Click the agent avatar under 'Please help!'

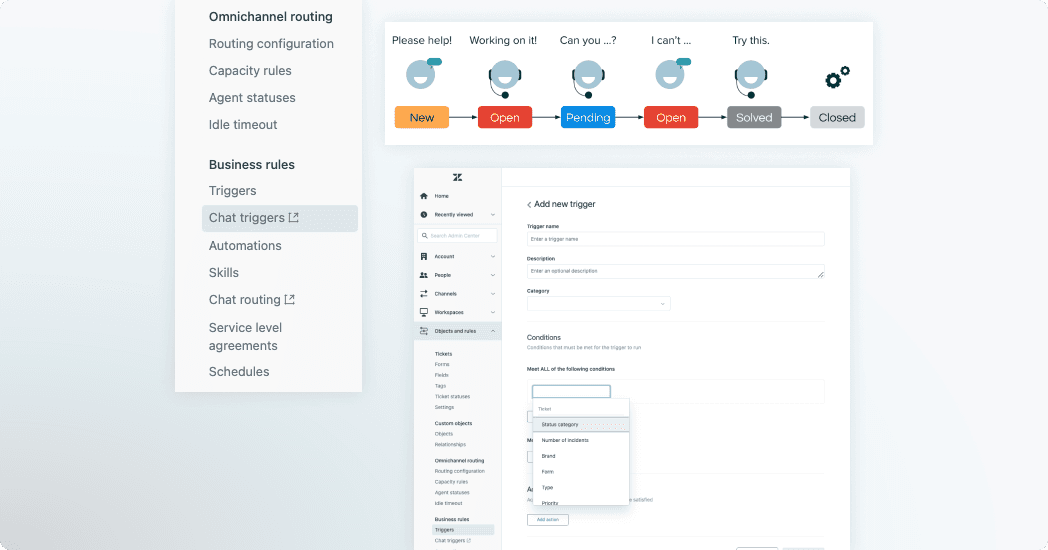pyautogui.click(x=422, y=74)
